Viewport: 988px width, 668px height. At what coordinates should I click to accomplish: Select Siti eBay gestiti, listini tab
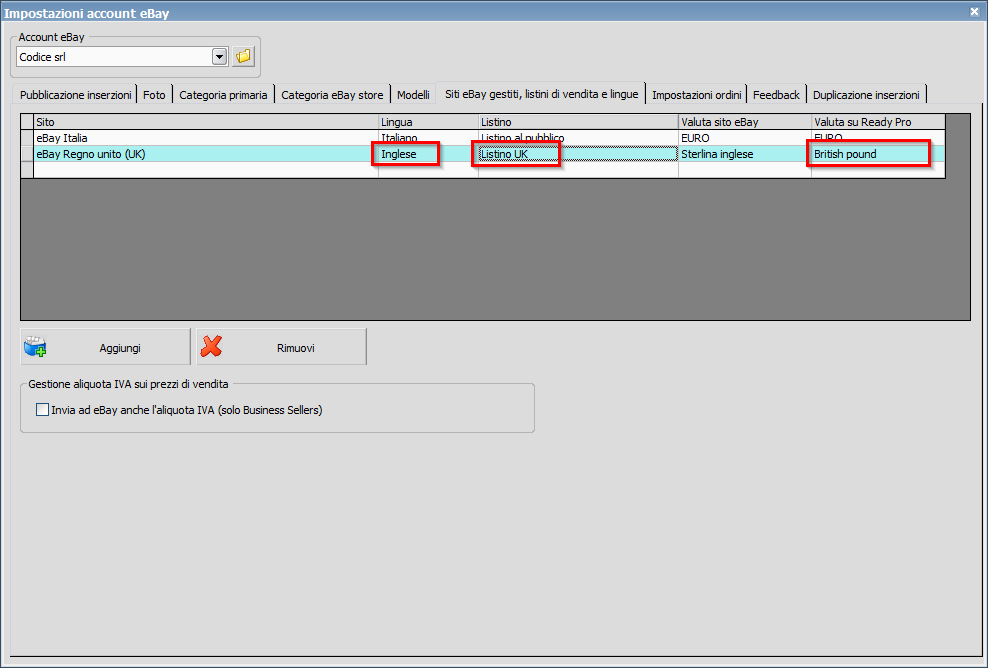click(541, 94)
